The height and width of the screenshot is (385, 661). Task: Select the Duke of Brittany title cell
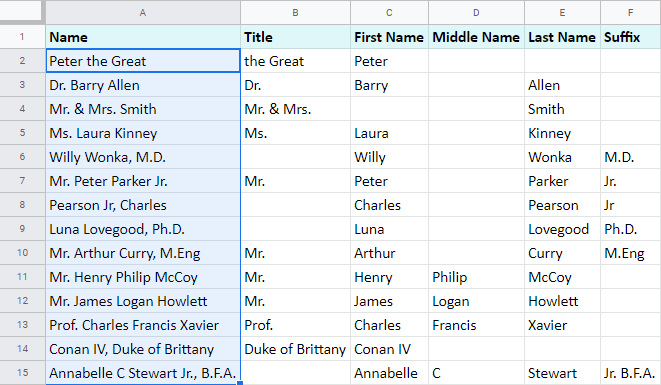point(296,349)
